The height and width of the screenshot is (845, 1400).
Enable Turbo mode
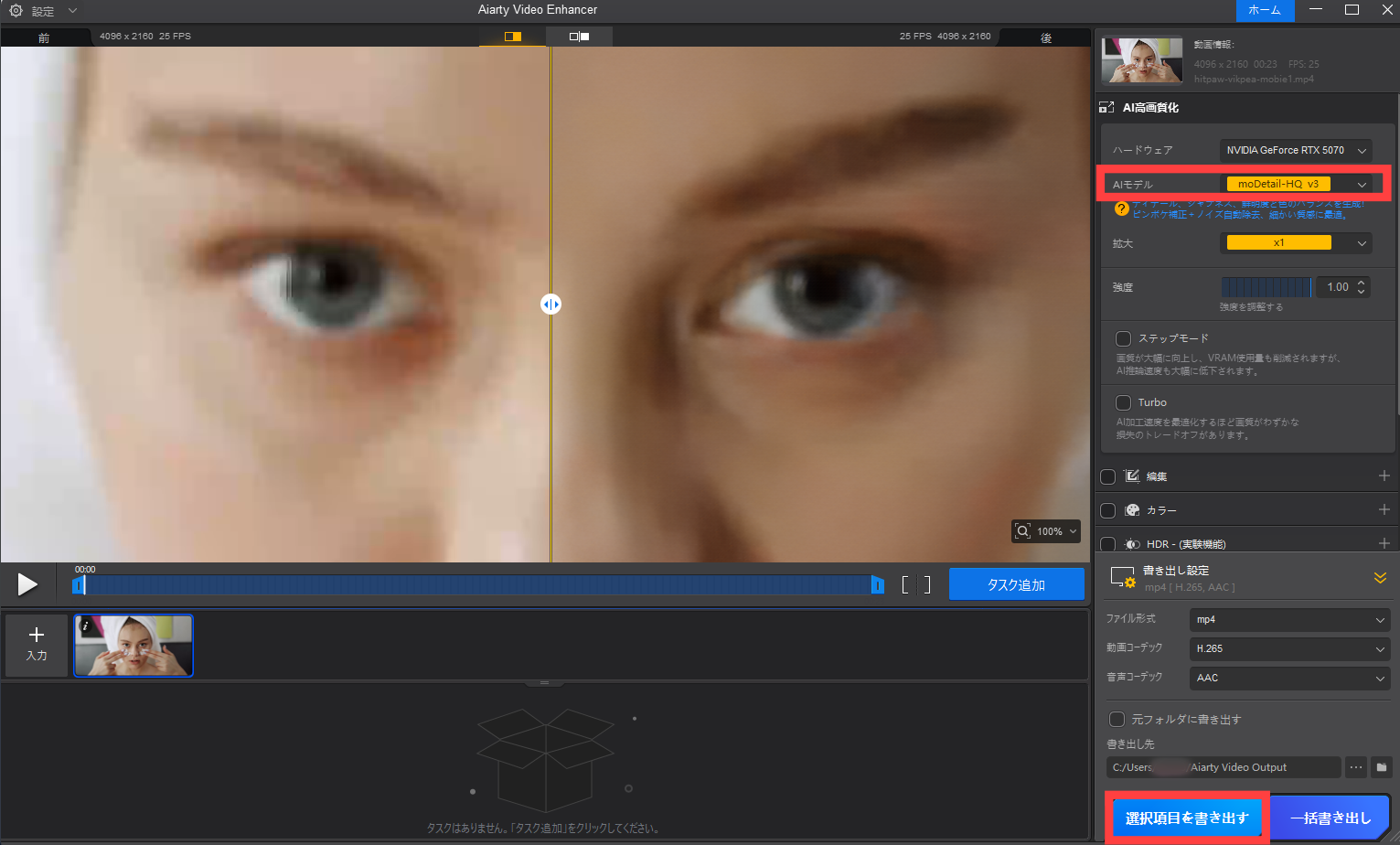click(x=1123, y=402)
